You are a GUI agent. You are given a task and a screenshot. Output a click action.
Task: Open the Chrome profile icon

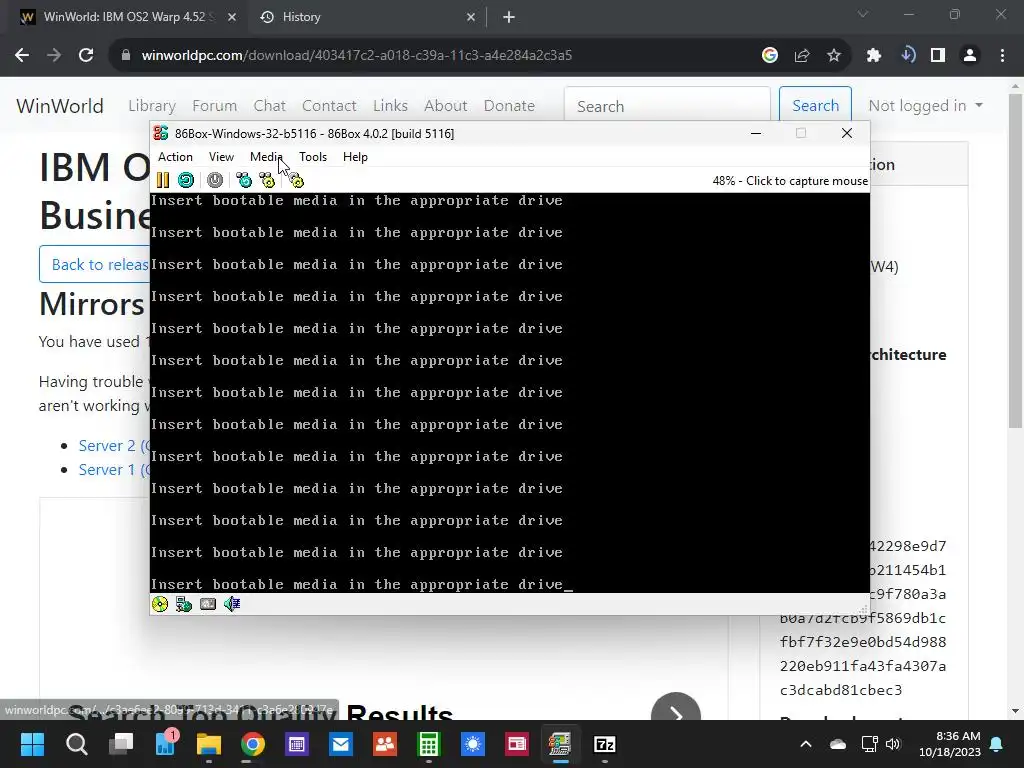(970, 56)
